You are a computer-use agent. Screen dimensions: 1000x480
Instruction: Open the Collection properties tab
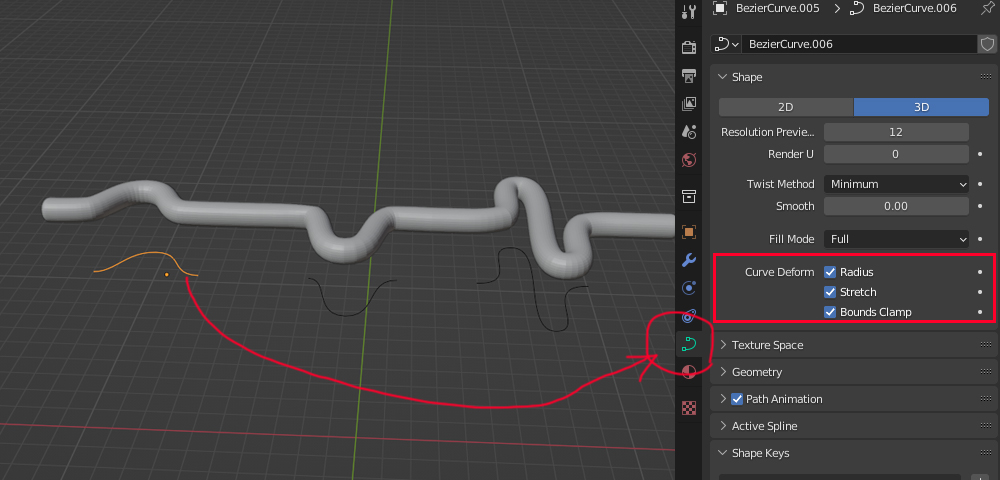(689, 196)
